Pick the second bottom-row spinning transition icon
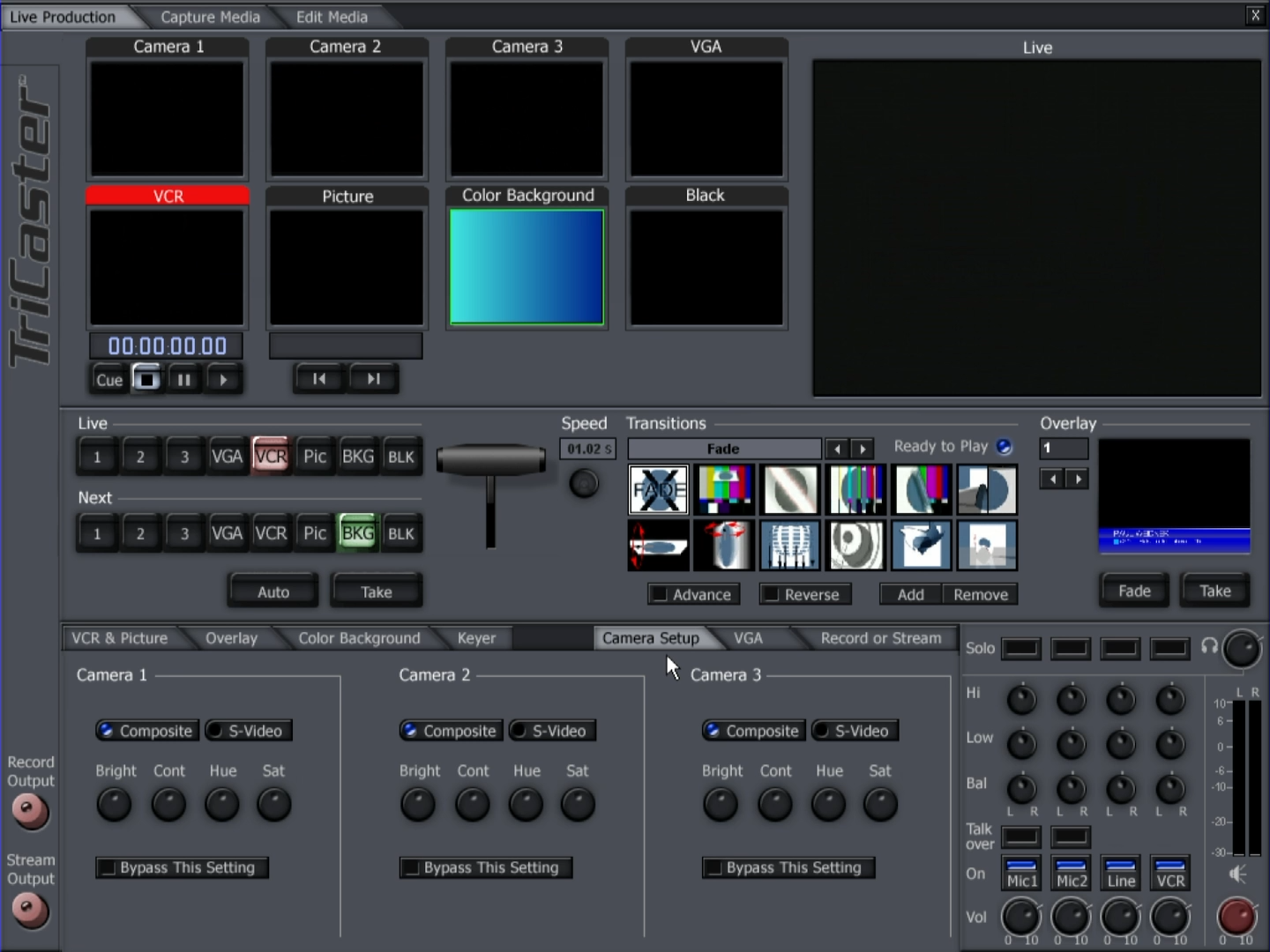Screen dimensions: 1270x952 [x=725, y=545]
